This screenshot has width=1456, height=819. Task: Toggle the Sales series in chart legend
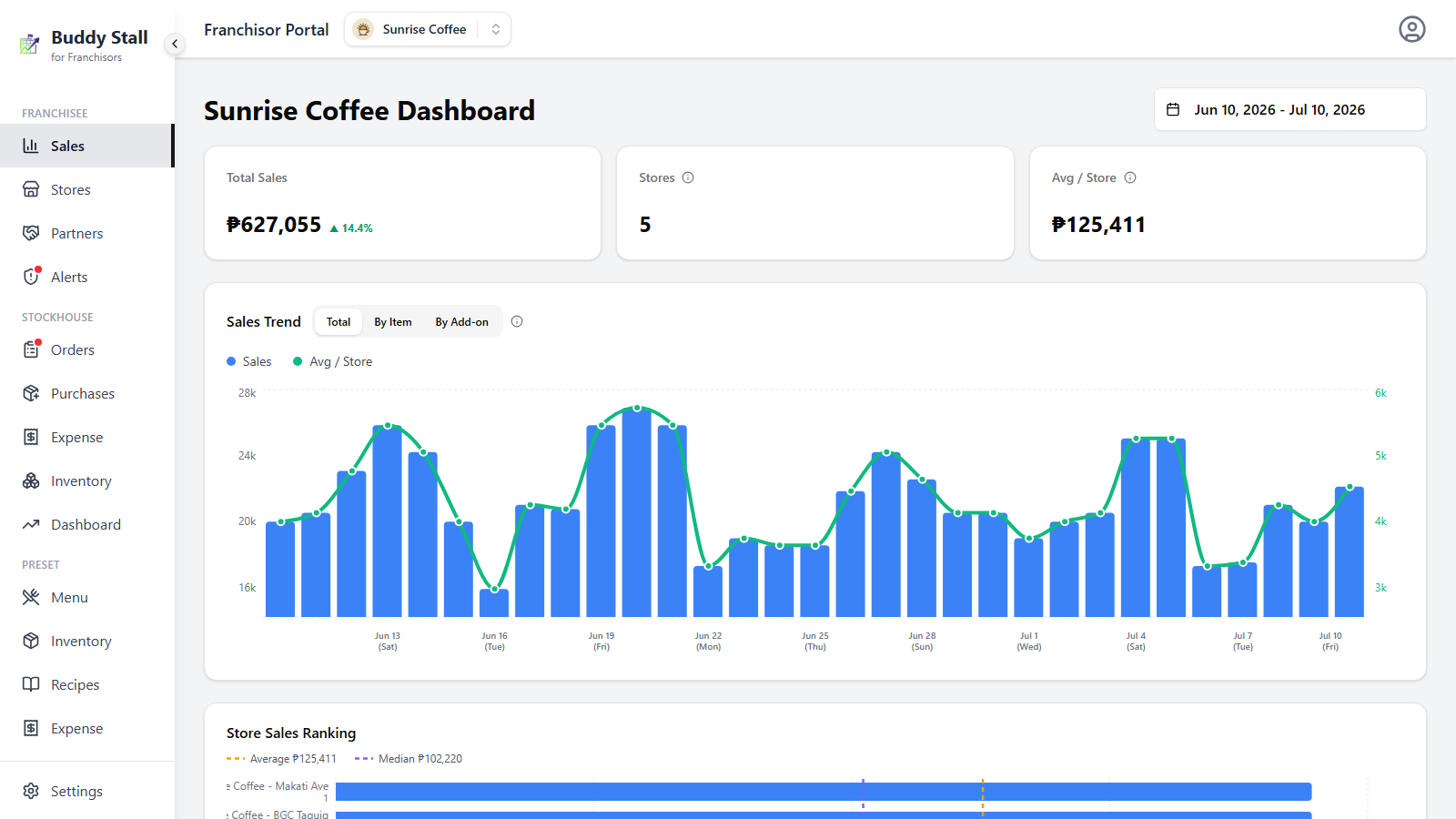click(x=249, y=361)
